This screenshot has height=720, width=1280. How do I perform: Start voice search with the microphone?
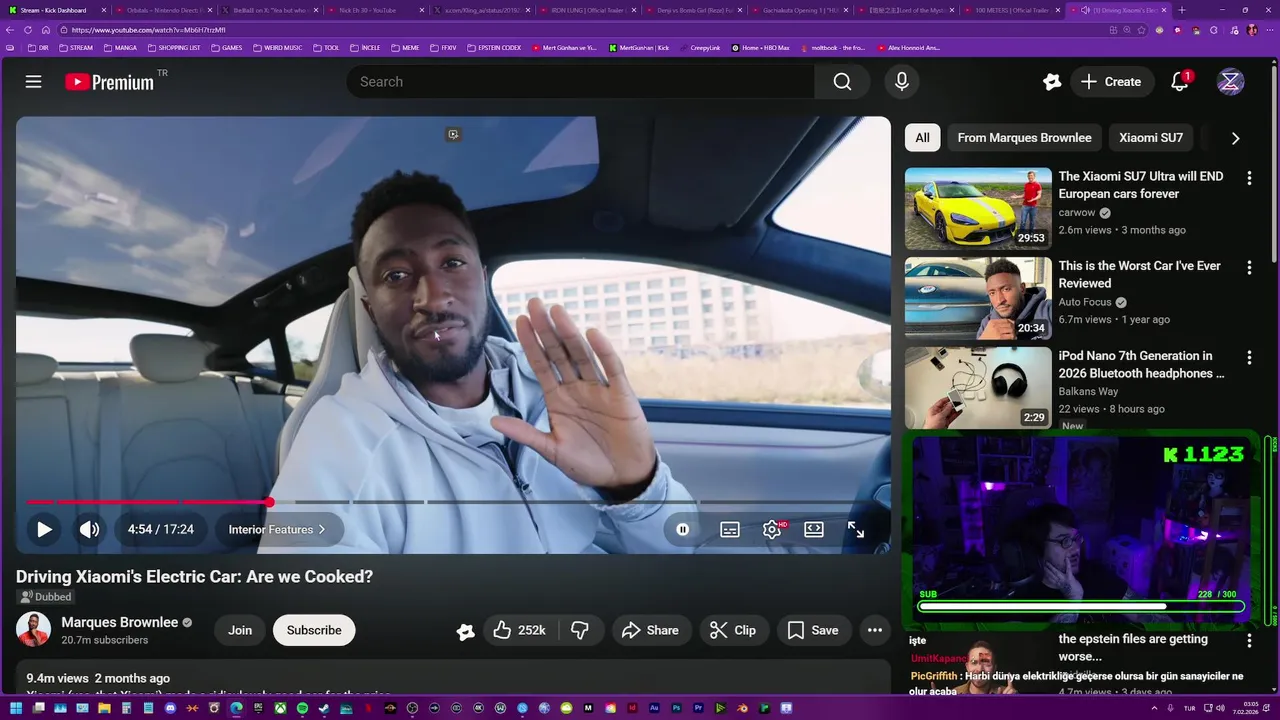(x=902, y=82)
